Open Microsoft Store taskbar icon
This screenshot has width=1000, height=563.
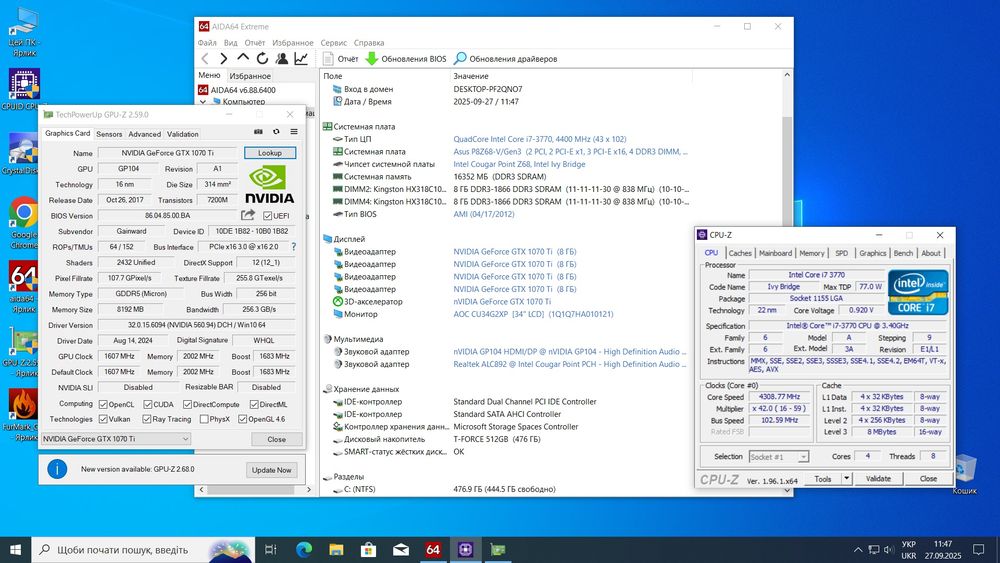click(x=369, y=550)
